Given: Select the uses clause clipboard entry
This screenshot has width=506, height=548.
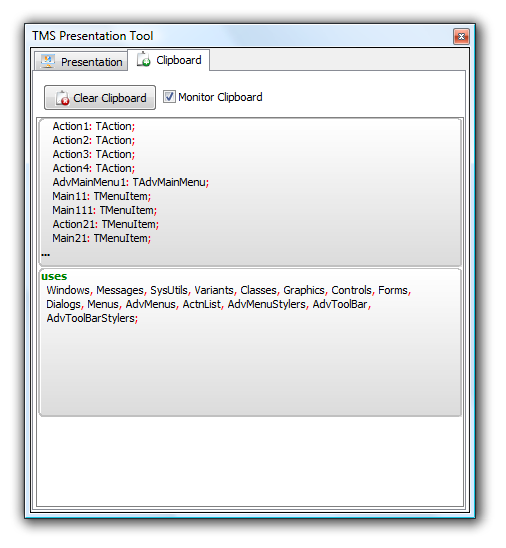Looking at the screenshot, I should pos(250,342).
